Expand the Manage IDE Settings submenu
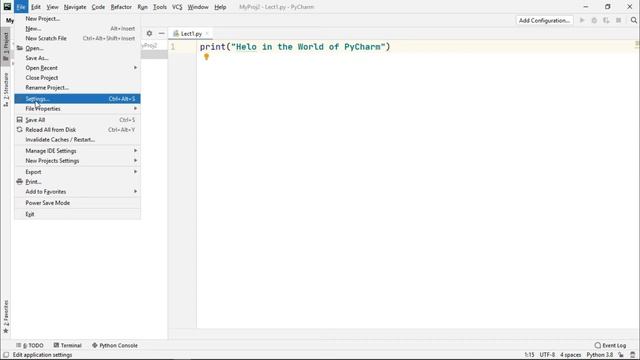The width and height of the screenshot is (640, 360). click(78, 151)
